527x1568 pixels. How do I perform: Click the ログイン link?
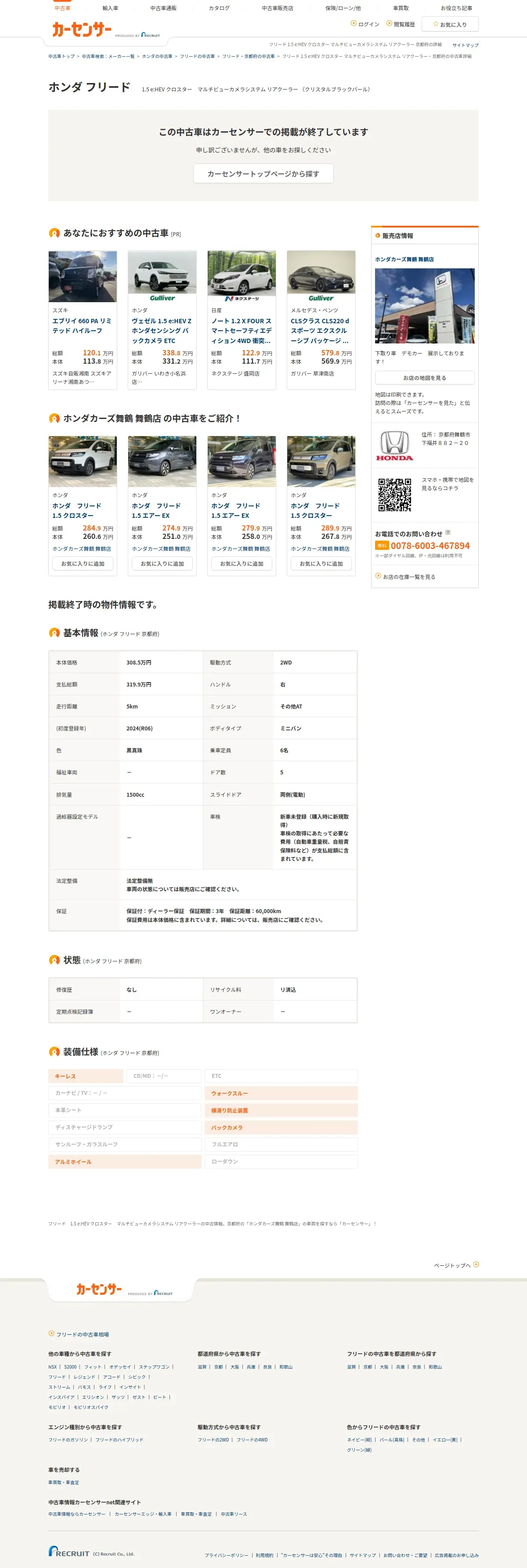point(368,24)
